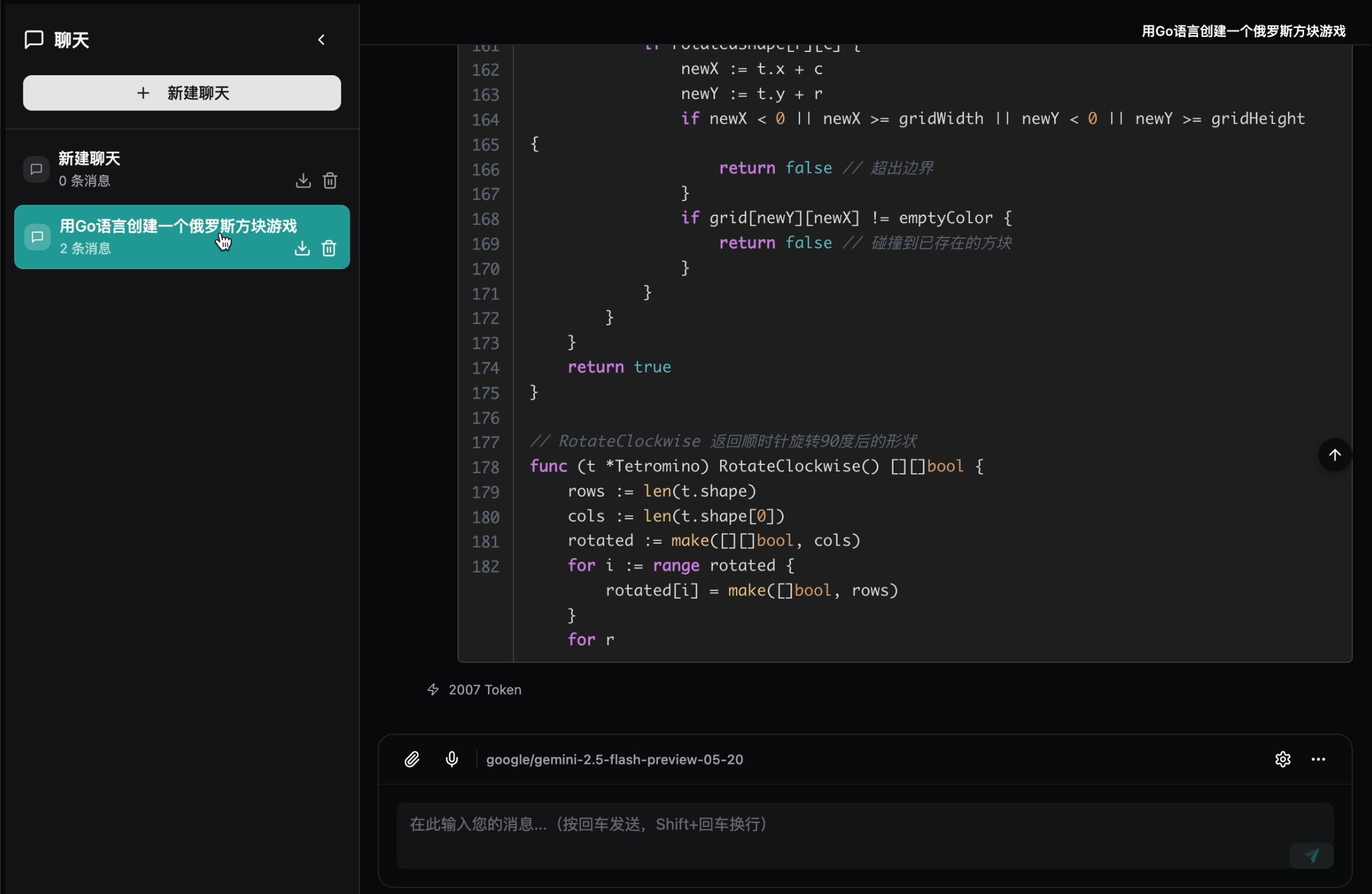Viewport: 1372px width, 894px height.
Task: Click the page title 用Go语言创建一个俄罗斯方块游戏 at top right
Action: [1243, 31]
